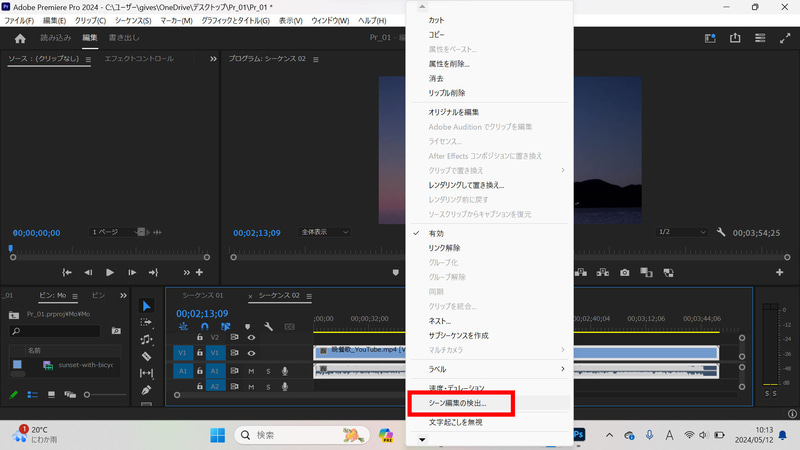
Task: Open playback resolution dropdown 1/2
Action: click(682, 232)
